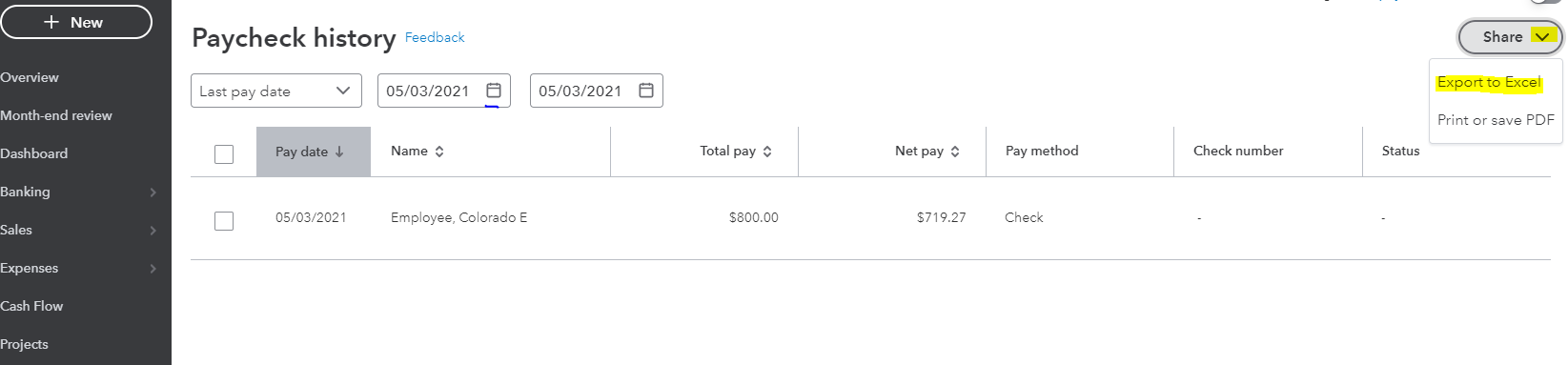The image size is (1568, 365).
Task: Tick the select-all header checkbox
Action: (x=224, y=154)
